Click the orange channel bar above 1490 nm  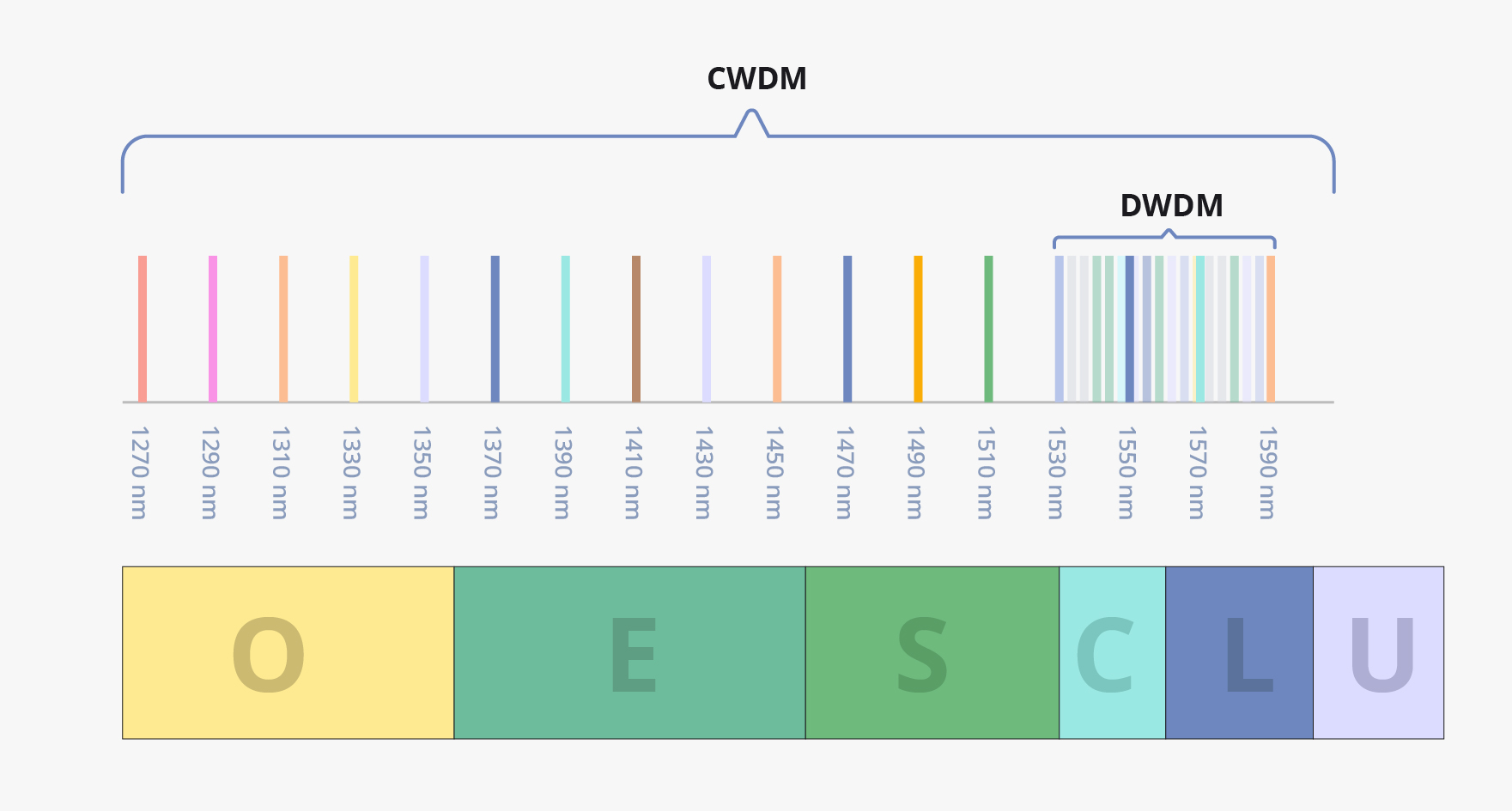click(x=918, y=329)
